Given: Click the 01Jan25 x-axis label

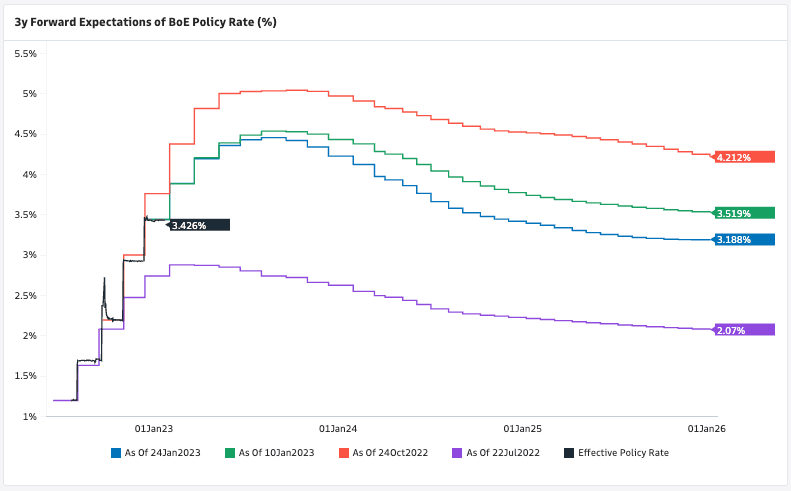Looking at the screenshot, I should pyautogui.click(x=522, y=427).
